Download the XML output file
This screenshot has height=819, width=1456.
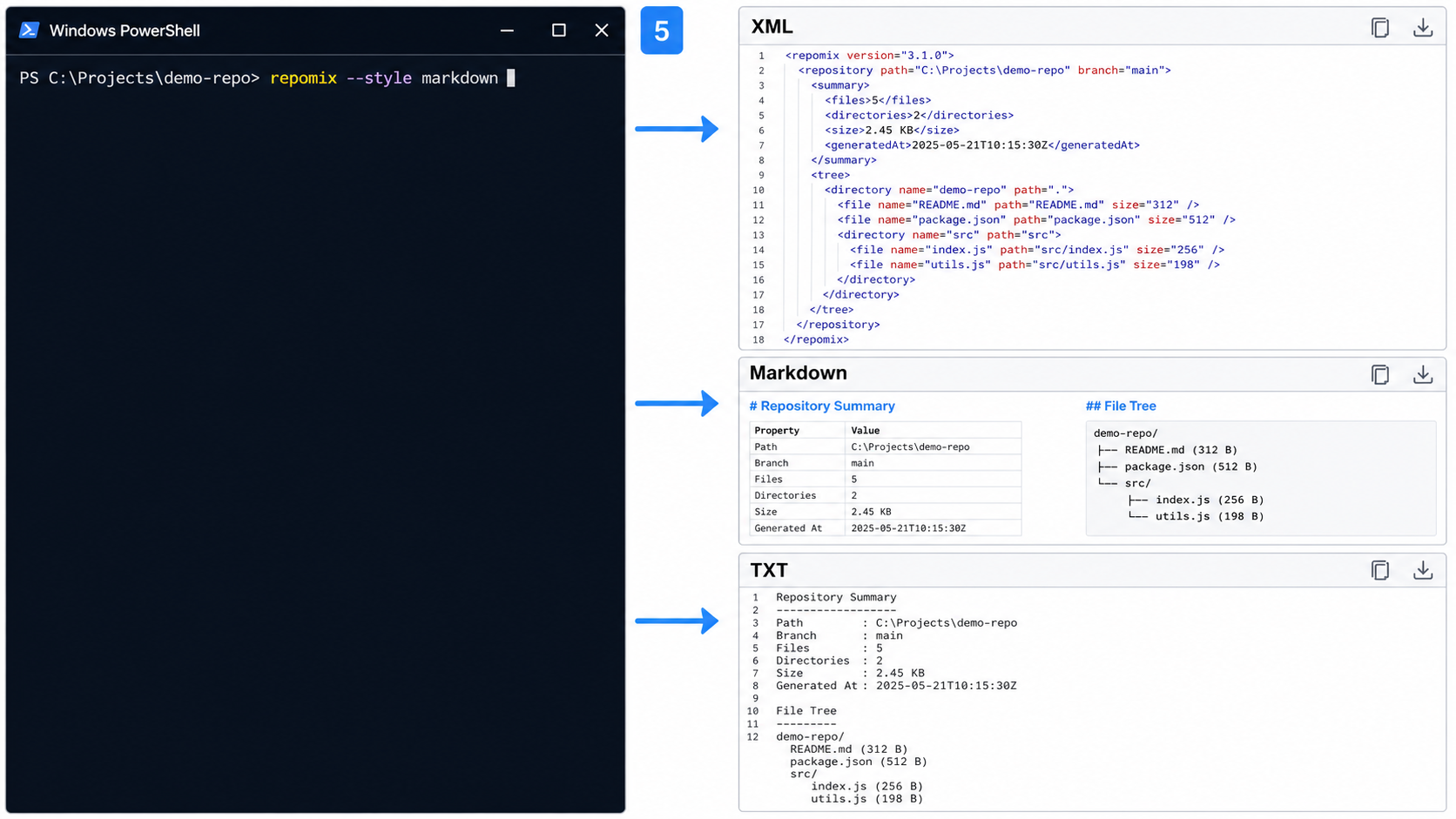[1423, 28]
